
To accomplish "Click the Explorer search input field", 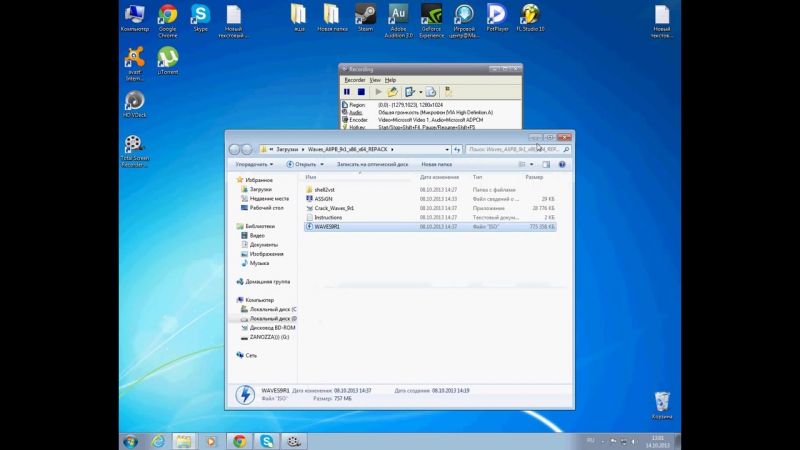I will pyautogui.click(x=517, y=149).
